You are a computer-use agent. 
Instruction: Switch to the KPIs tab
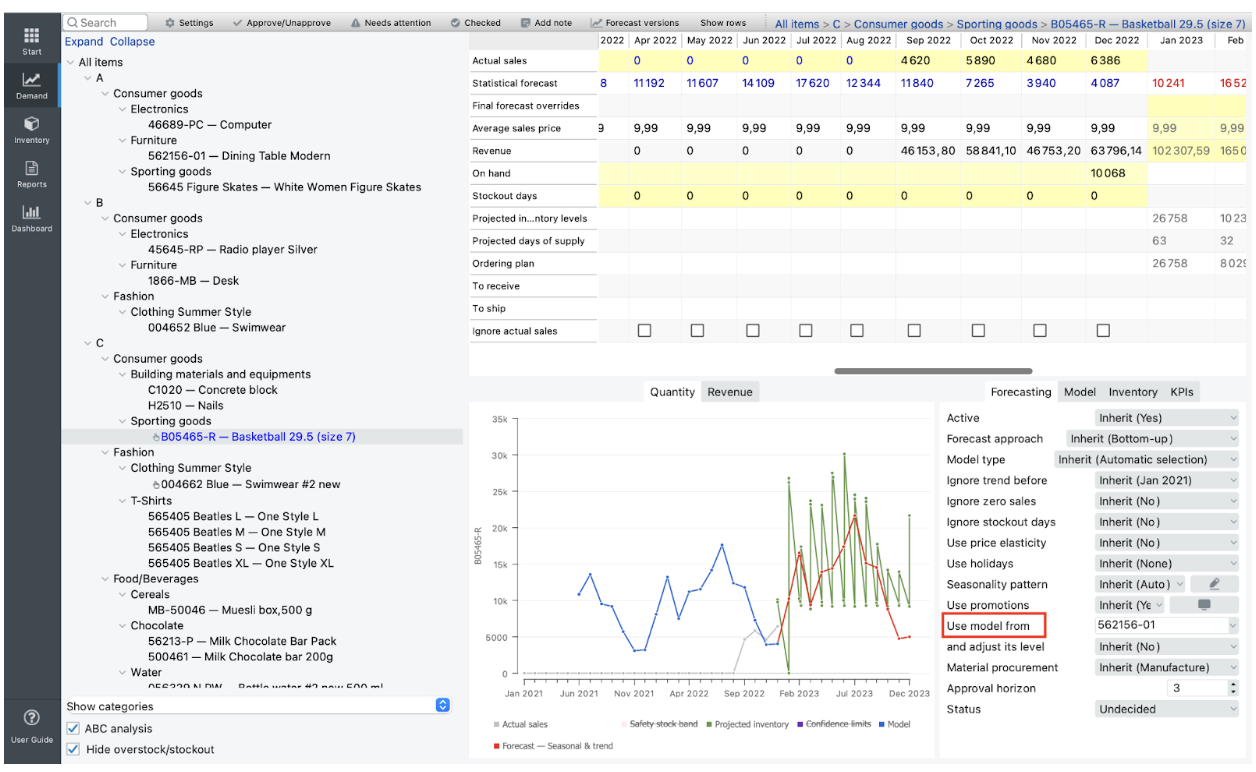point(1182,392)
